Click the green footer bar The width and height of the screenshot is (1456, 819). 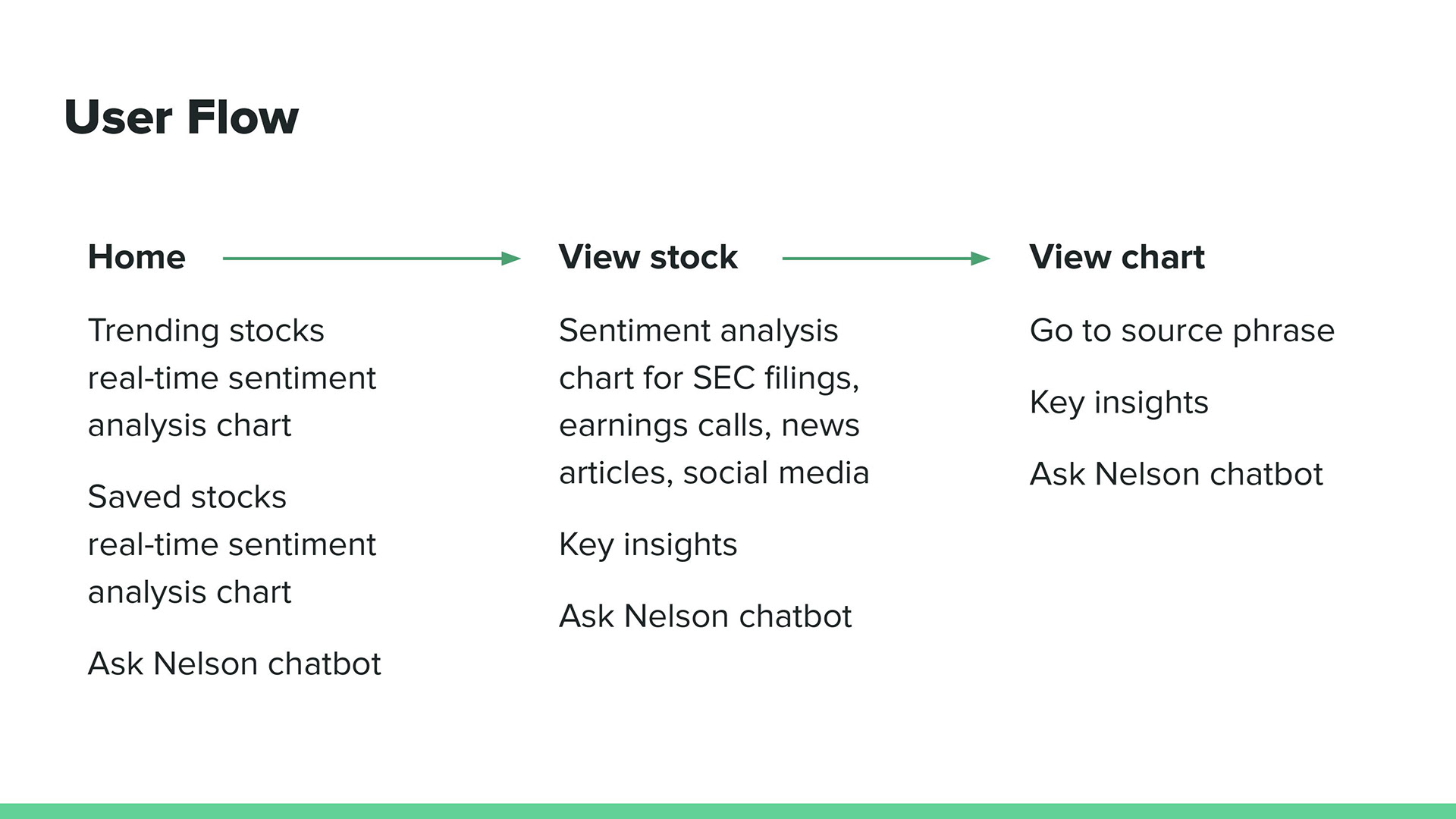728,811
